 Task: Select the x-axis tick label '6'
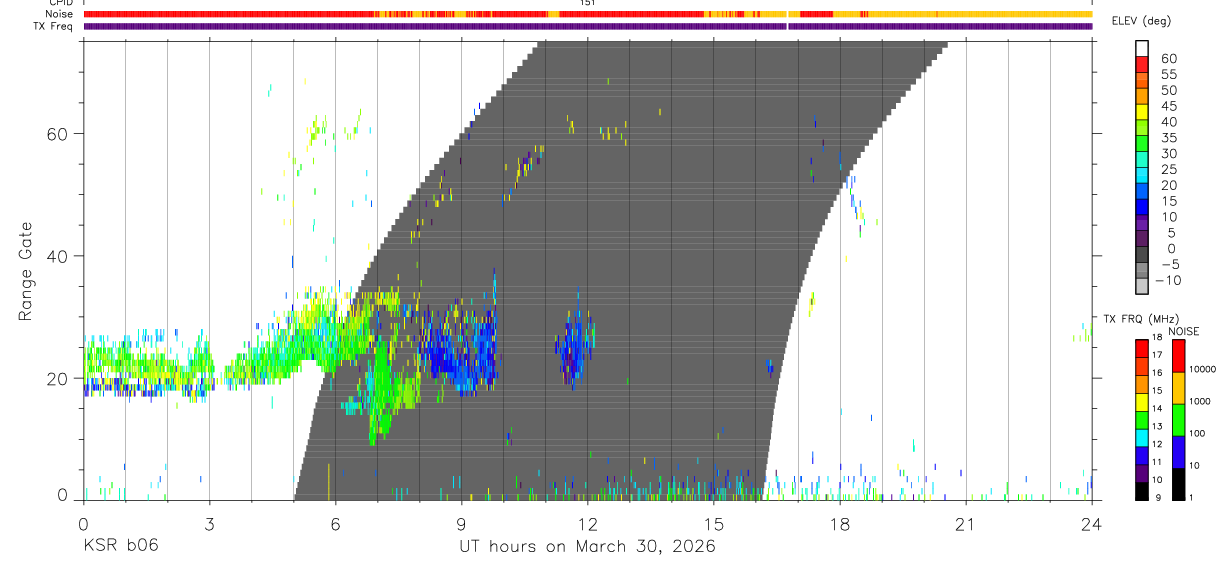(335, 524)
